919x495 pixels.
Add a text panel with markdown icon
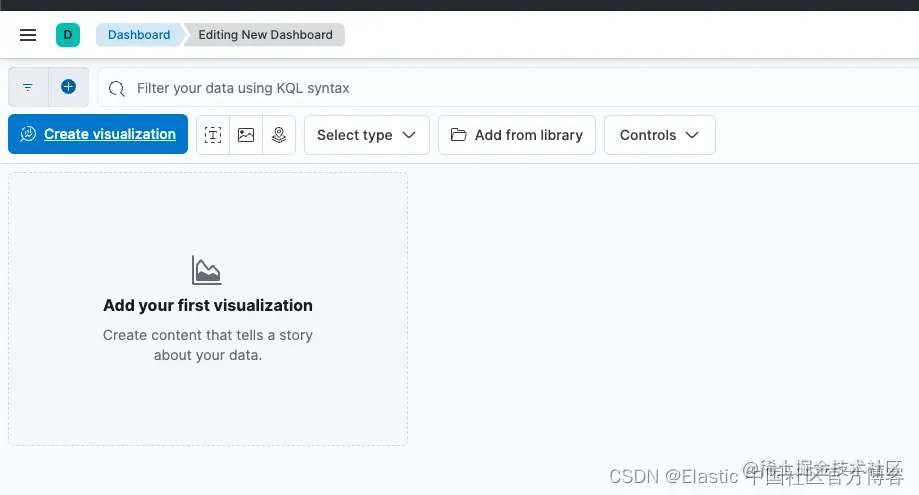pyautogui.click(x=213, y=135)
